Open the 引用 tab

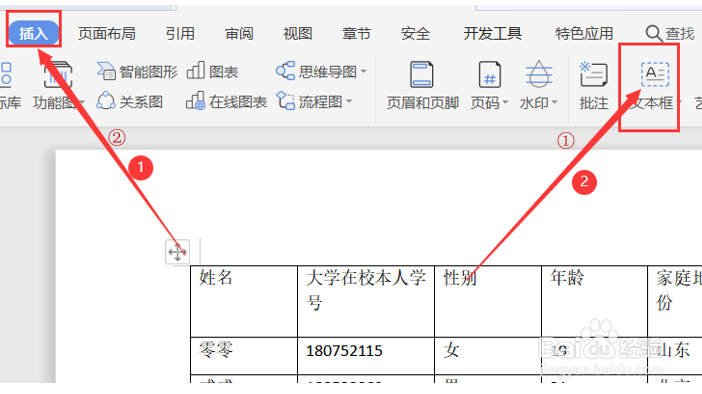point(180,34)
